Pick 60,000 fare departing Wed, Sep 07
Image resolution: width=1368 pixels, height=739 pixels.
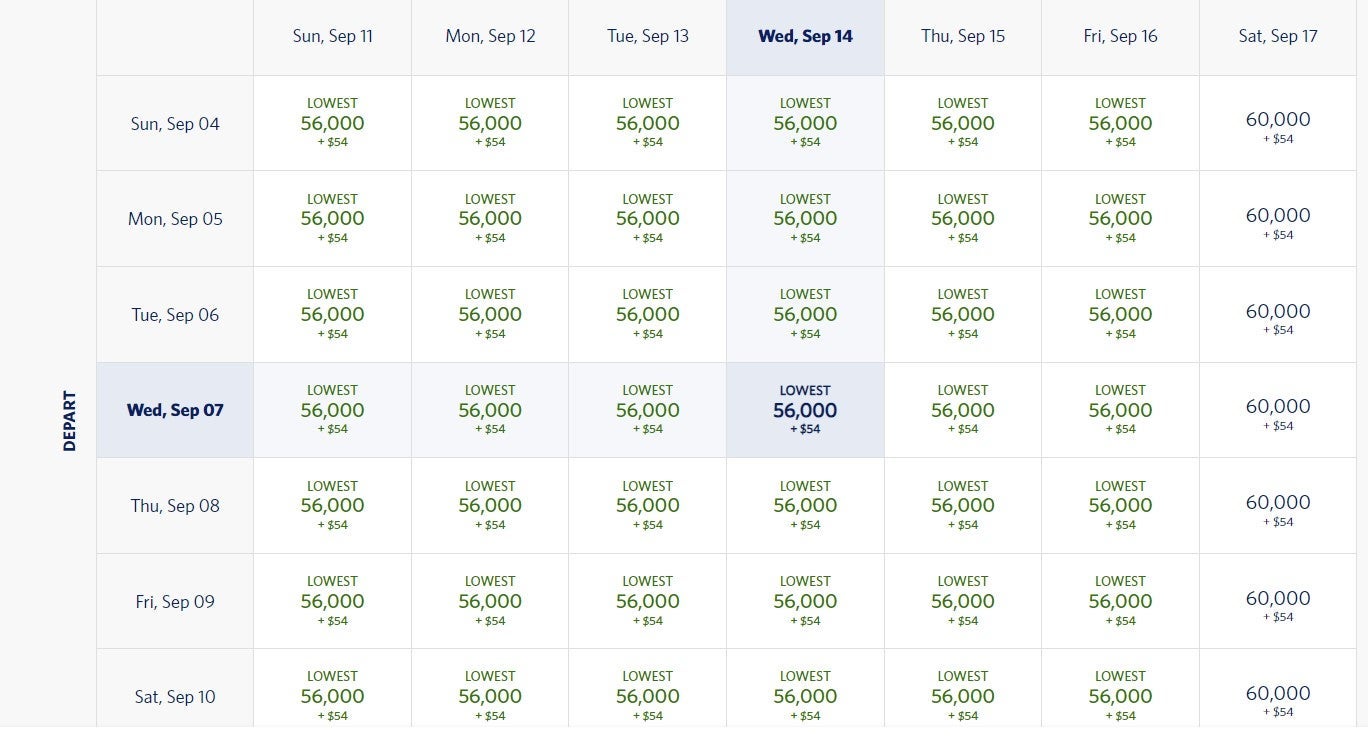(x=1278, y=410)
